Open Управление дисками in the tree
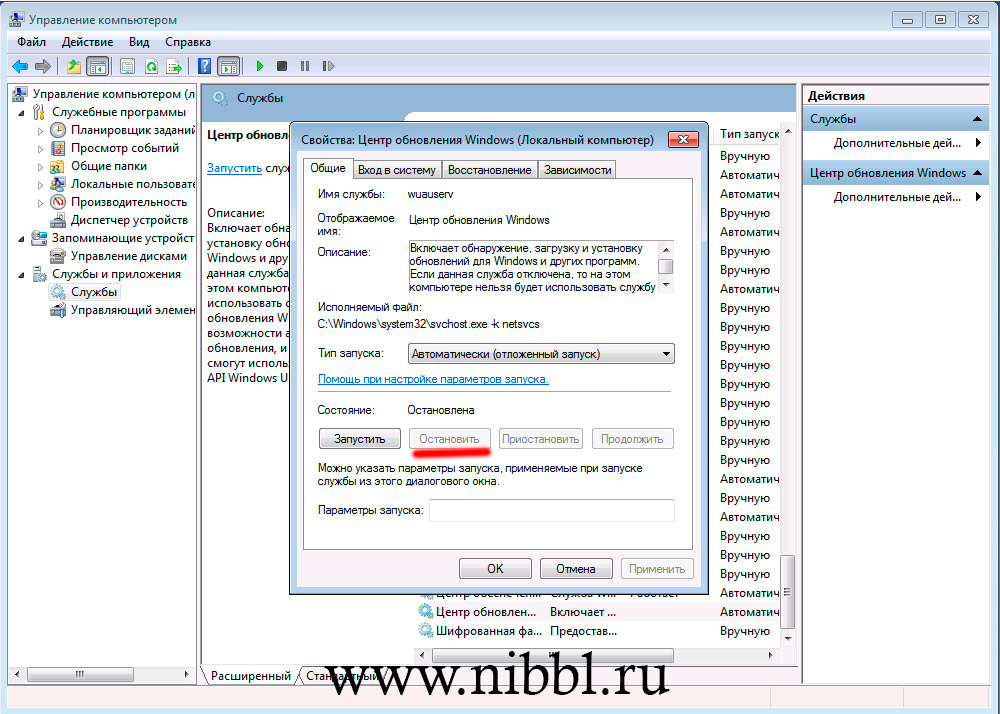The width and height of the screenshot is (1000, 714). [x=129, y=256]
